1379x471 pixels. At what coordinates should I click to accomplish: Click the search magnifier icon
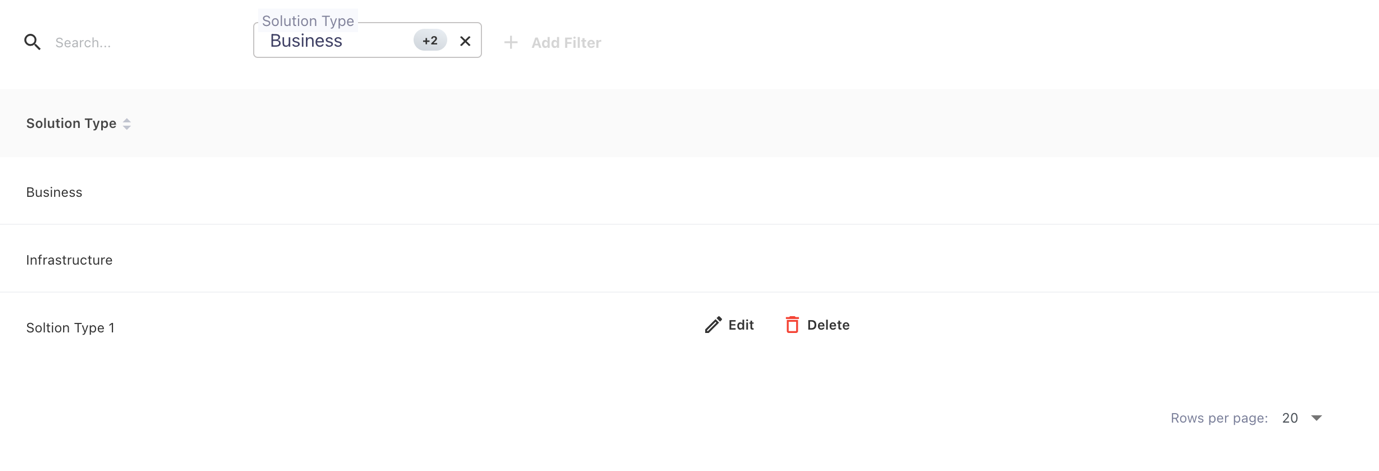point(32,42)
